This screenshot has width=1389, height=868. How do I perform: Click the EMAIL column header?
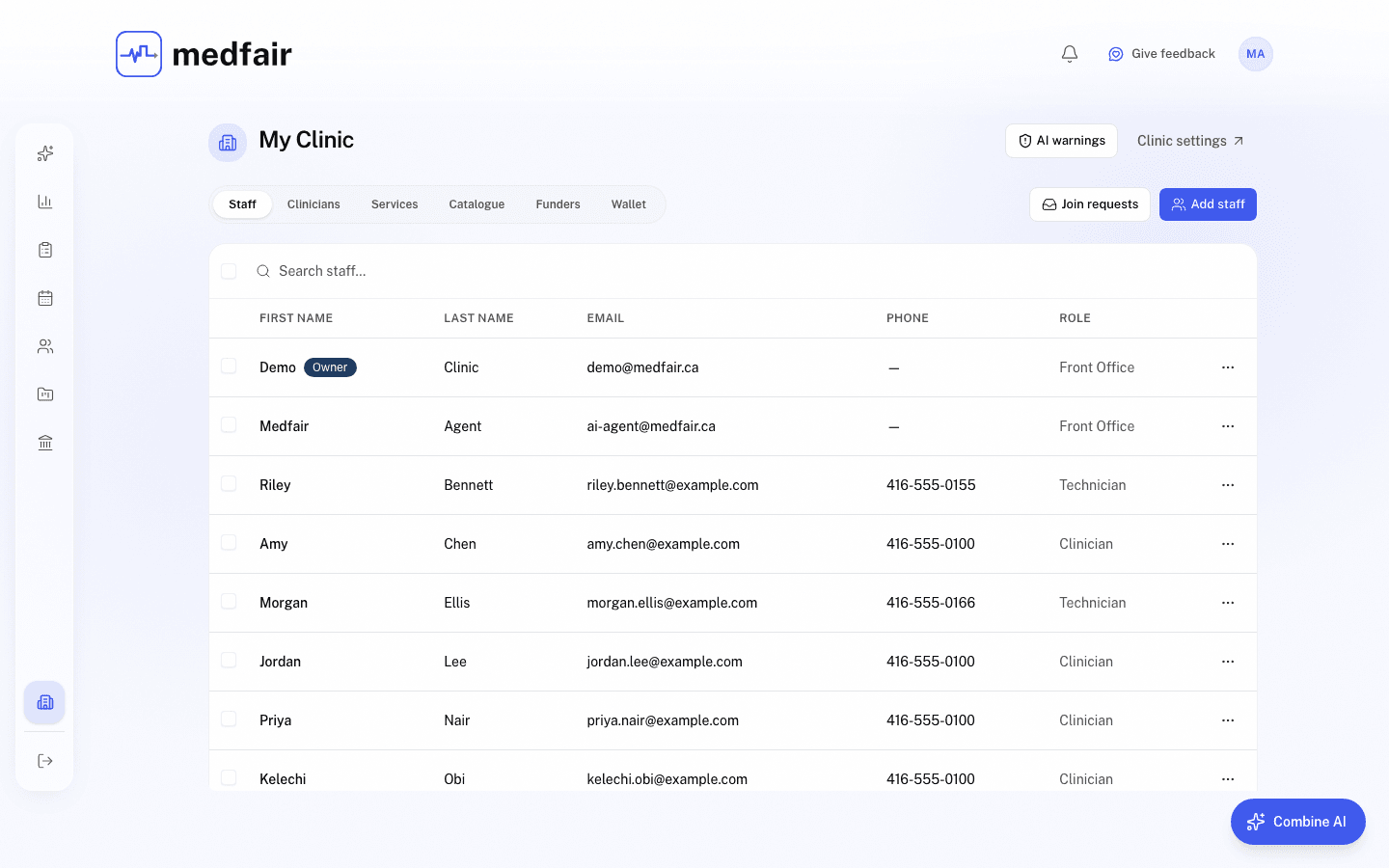tap(606, 318)
